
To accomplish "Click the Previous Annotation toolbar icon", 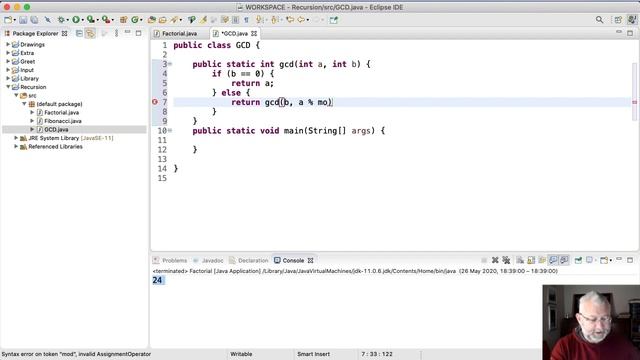I will tap(275, 20).
